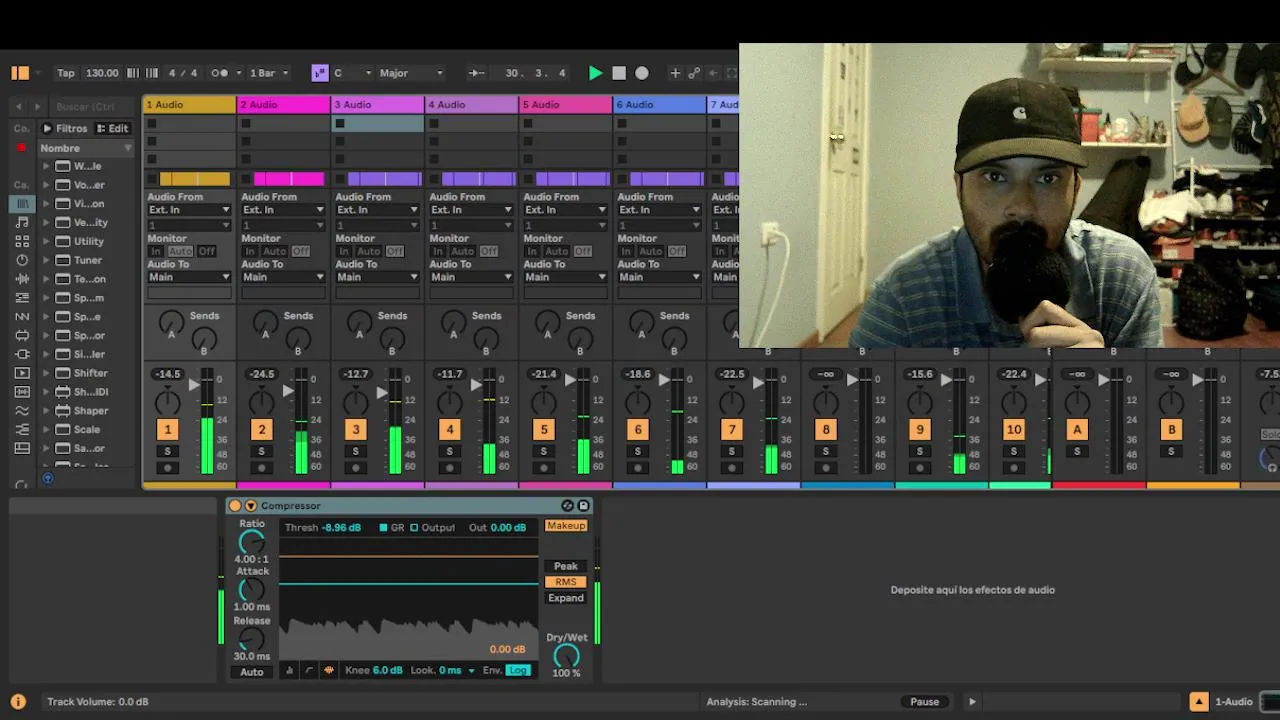Expand the Tuner device folder
This screenshot has width=1280, height=720.
(x=45, y=260)
